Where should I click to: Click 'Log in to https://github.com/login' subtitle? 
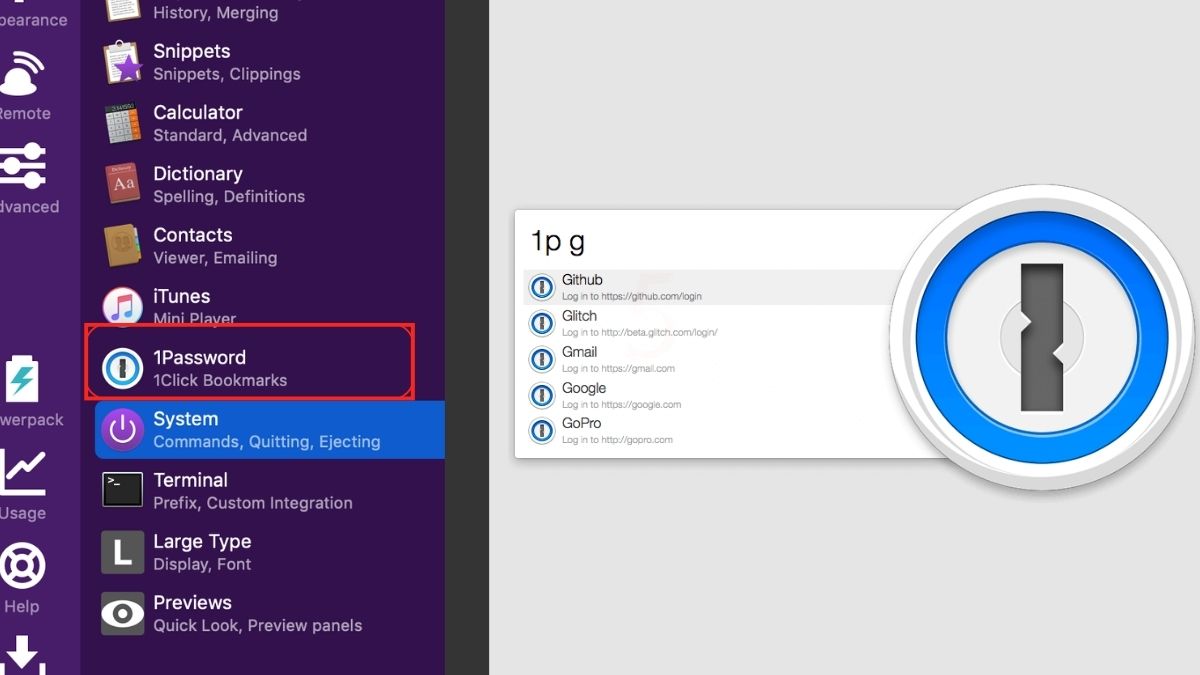(631, 297)
